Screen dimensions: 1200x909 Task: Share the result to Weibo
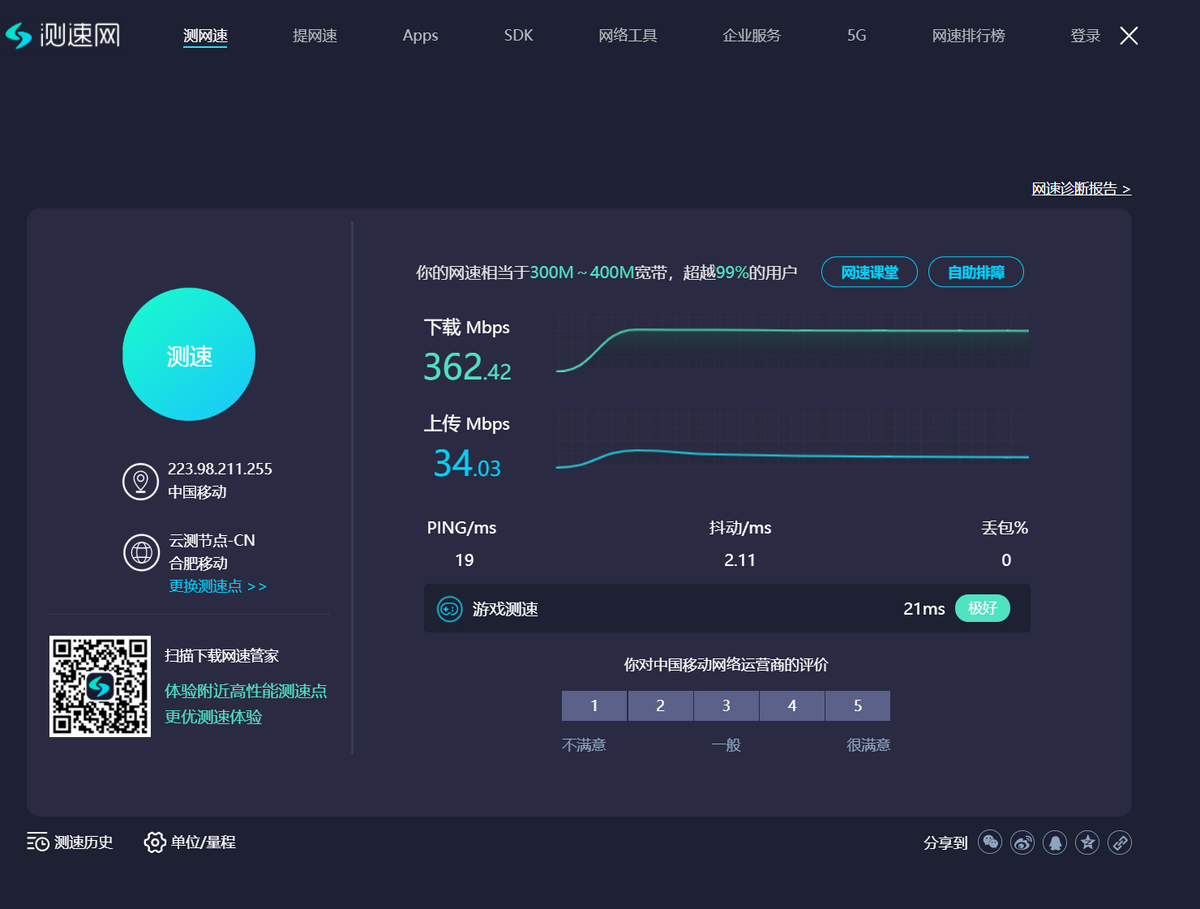[x=1022, y=842]
